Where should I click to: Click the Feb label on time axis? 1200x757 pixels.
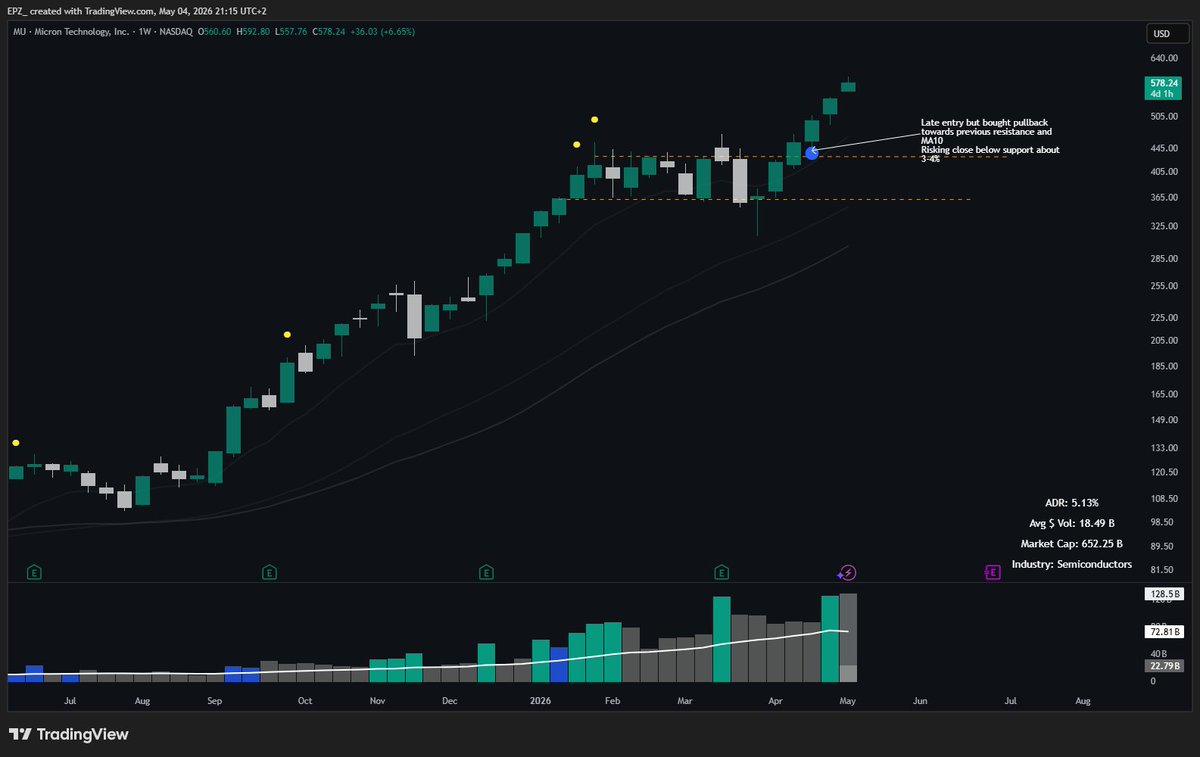(x=613, y=702)
